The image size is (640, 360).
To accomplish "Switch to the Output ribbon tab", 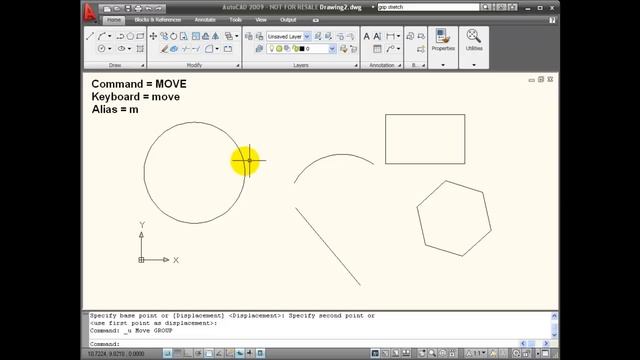I will 288,20.
